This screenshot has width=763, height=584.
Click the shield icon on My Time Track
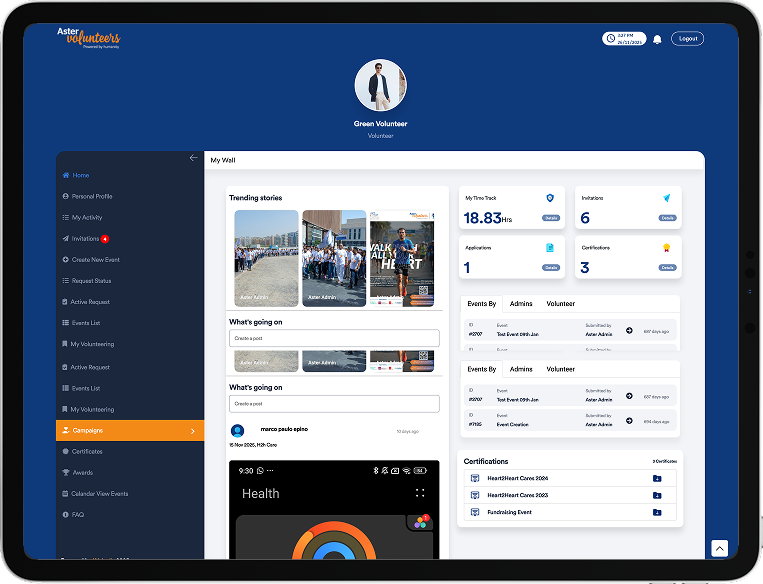tap(550, 198)
